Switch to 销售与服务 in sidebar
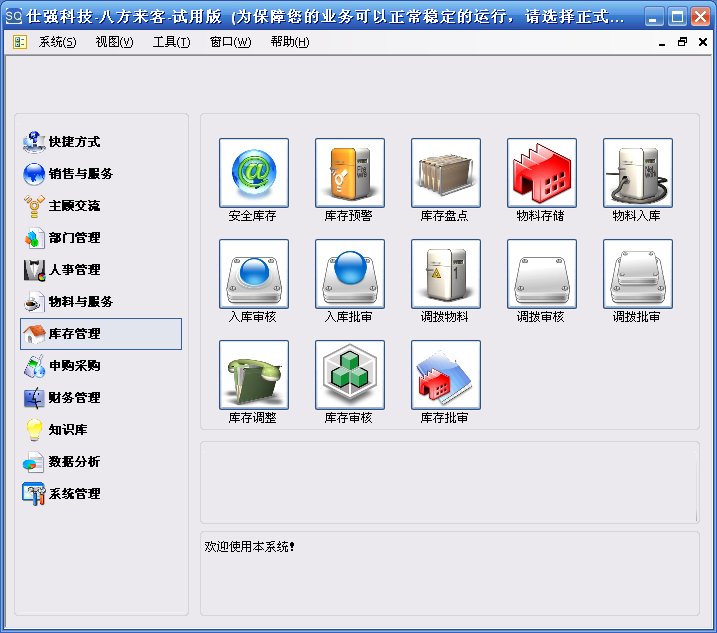 click(80, 174)
